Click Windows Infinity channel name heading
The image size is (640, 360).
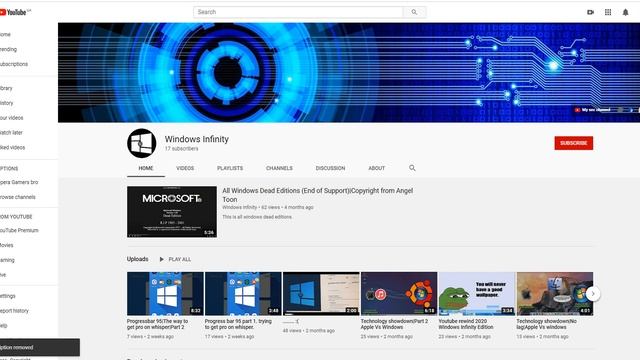[197, 139]
